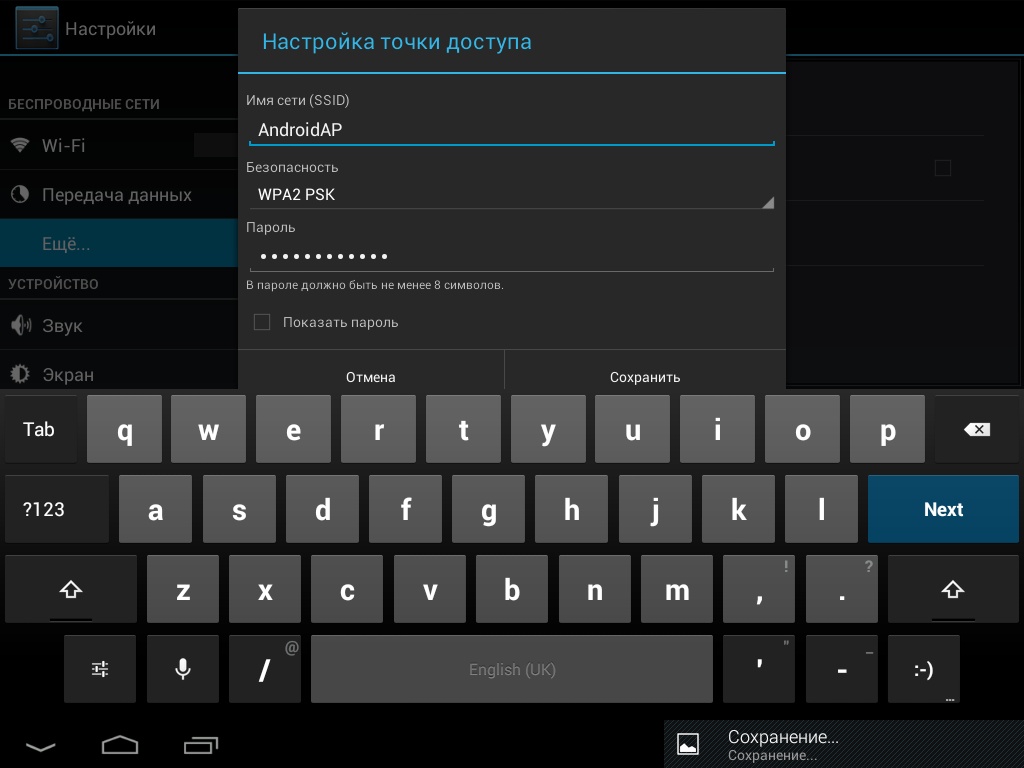Toggle the right Shift key
The image size is (1024, 768).
[x=952, y=590]
